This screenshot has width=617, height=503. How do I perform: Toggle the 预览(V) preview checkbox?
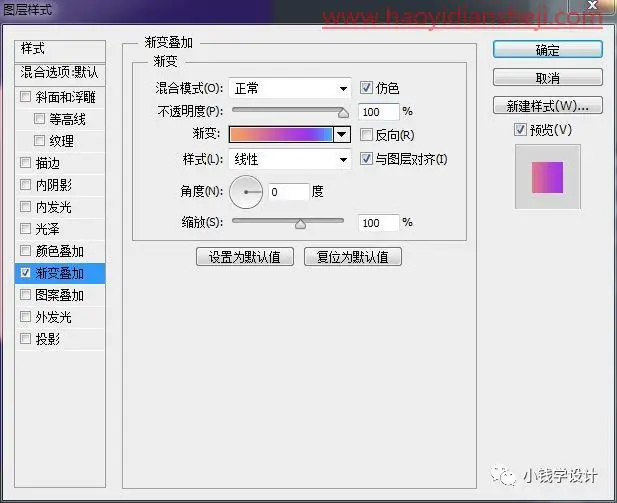[x=520, y=129]
